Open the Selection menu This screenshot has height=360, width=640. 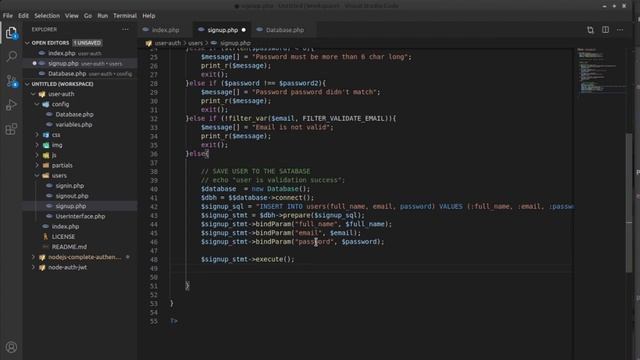[x=47, y=16]
